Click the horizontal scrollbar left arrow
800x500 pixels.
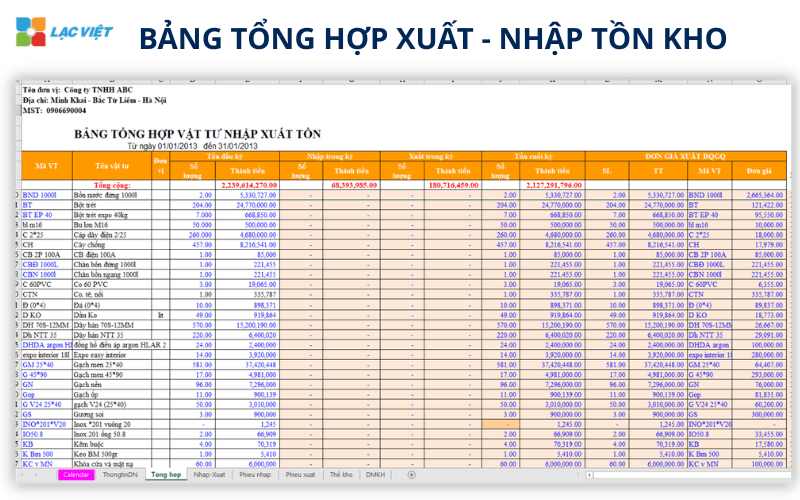pyautogui.click(x=589, y=475)
